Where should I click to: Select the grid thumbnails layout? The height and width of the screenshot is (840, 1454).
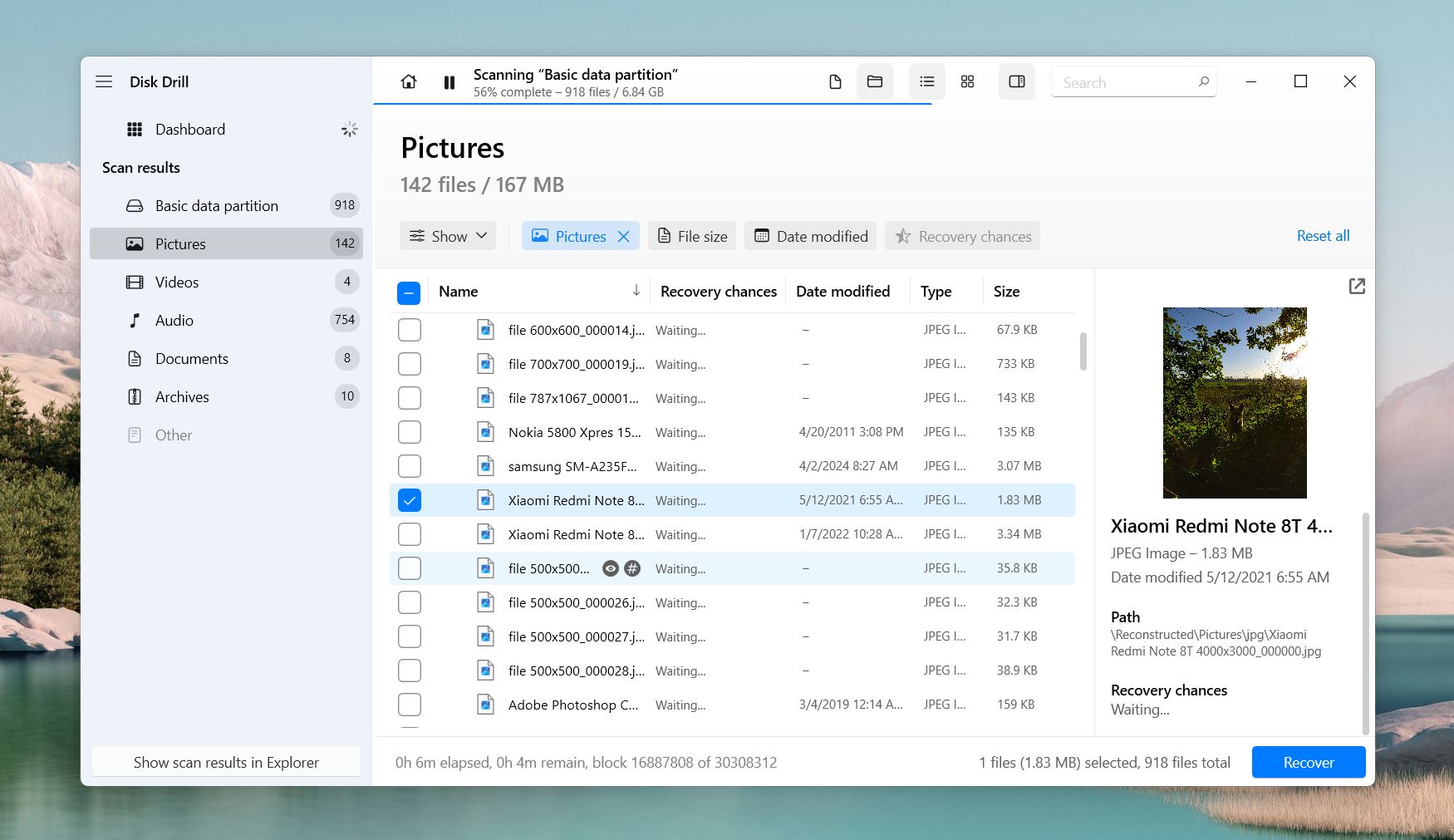[967, 81]
